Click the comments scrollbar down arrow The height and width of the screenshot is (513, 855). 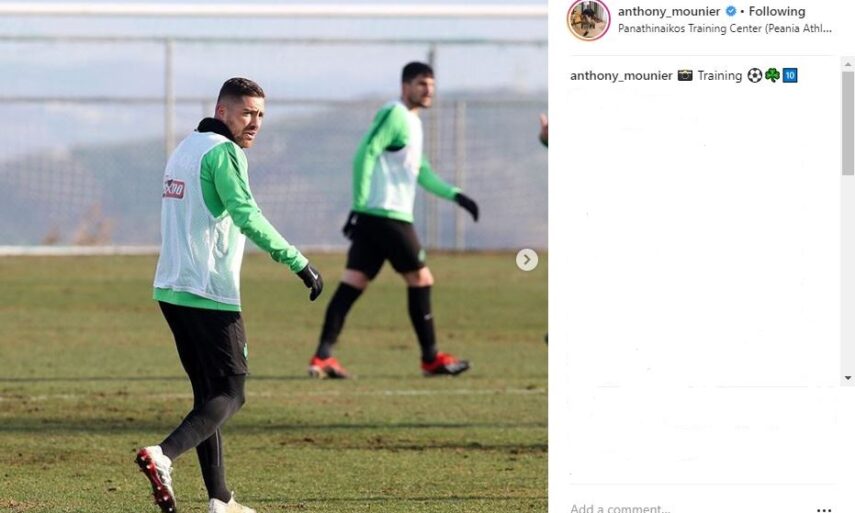(848, 378)
